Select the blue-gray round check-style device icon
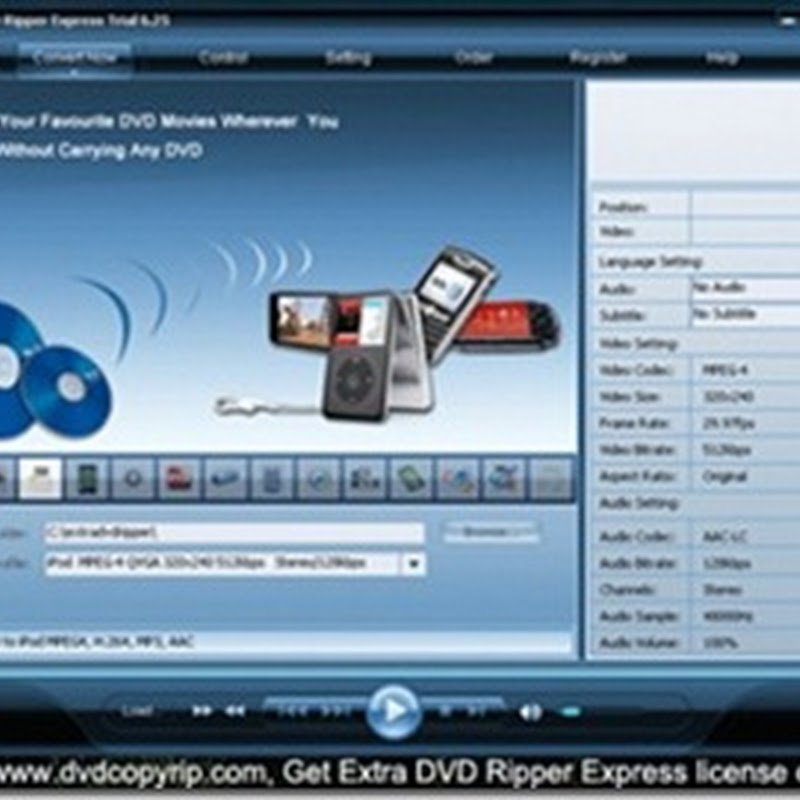Viewport: 800px width, 800px height. [318, 479]
